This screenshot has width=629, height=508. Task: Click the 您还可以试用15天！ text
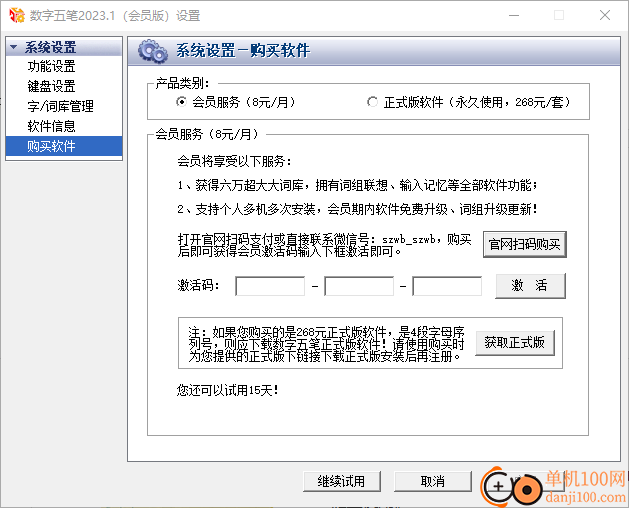pyautogui.click(x=227, y=390)
